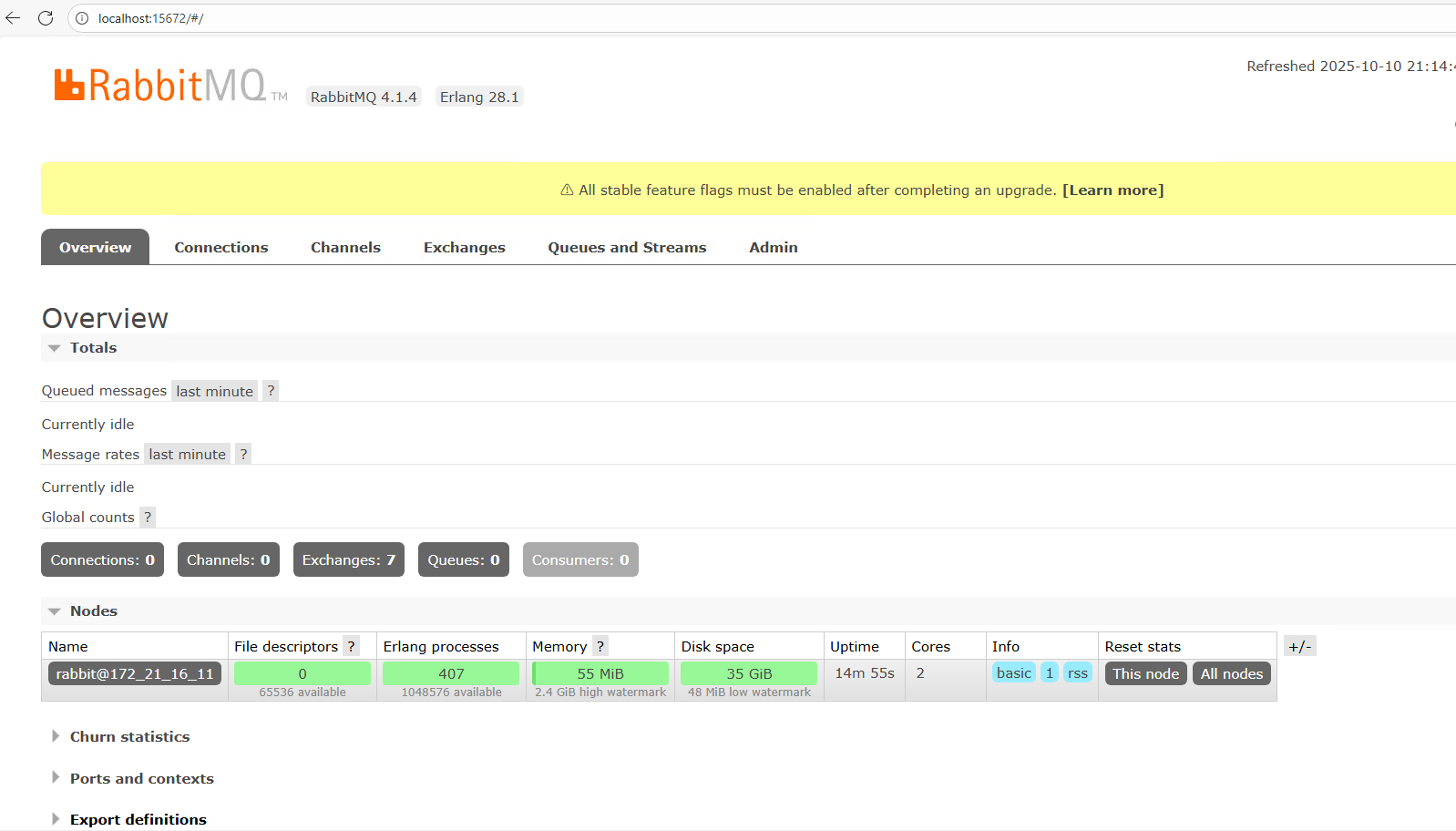Open the Queues and Streams tab
This screenshot has height=831, width=1456.
pos(627,248)
